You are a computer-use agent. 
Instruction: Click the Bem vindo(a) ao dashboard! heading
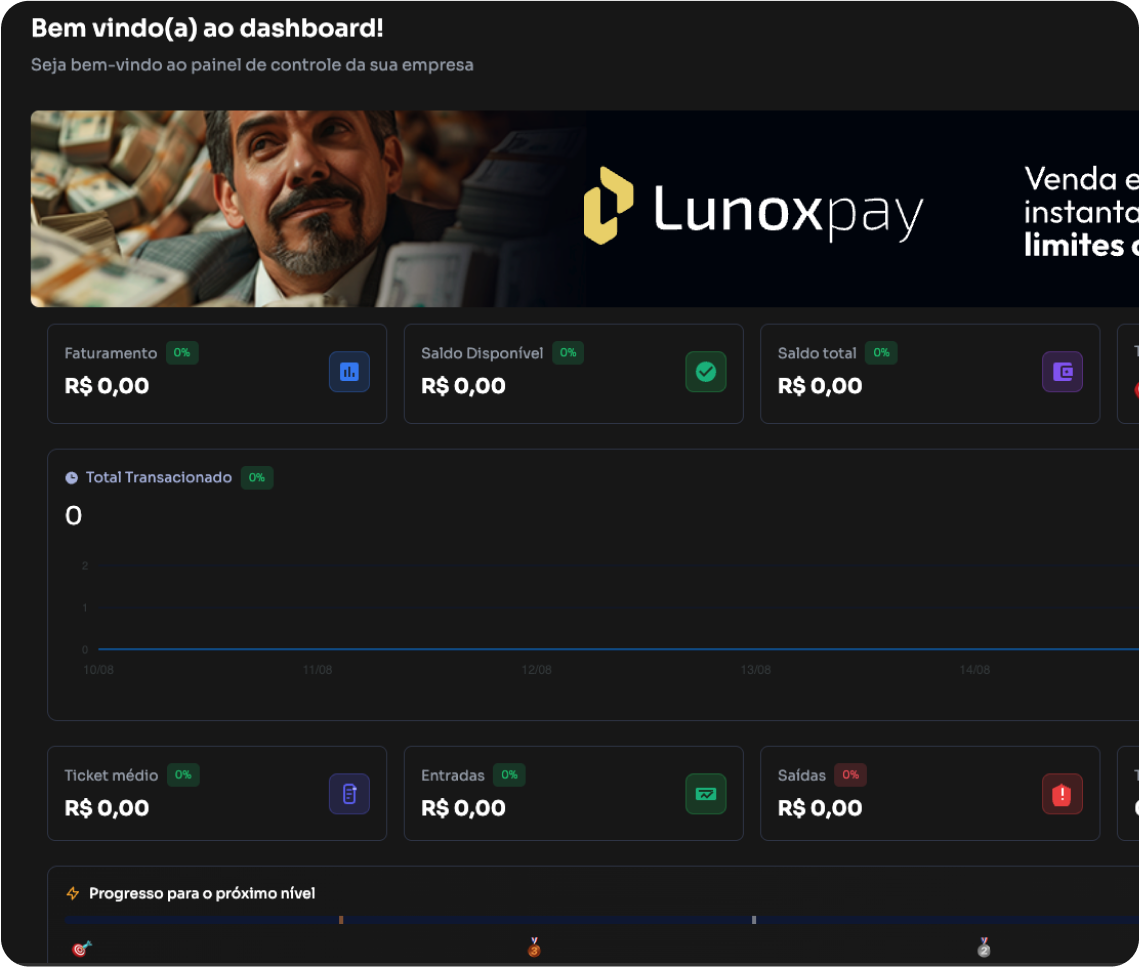[207, 28]
